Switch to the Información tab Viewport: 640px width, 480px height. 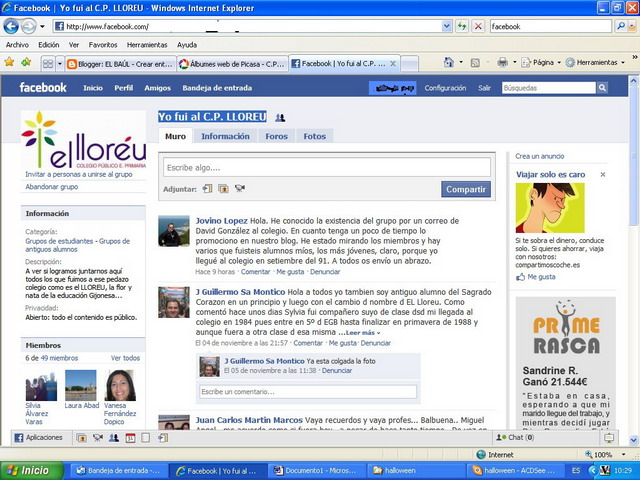tap(225, 136)
